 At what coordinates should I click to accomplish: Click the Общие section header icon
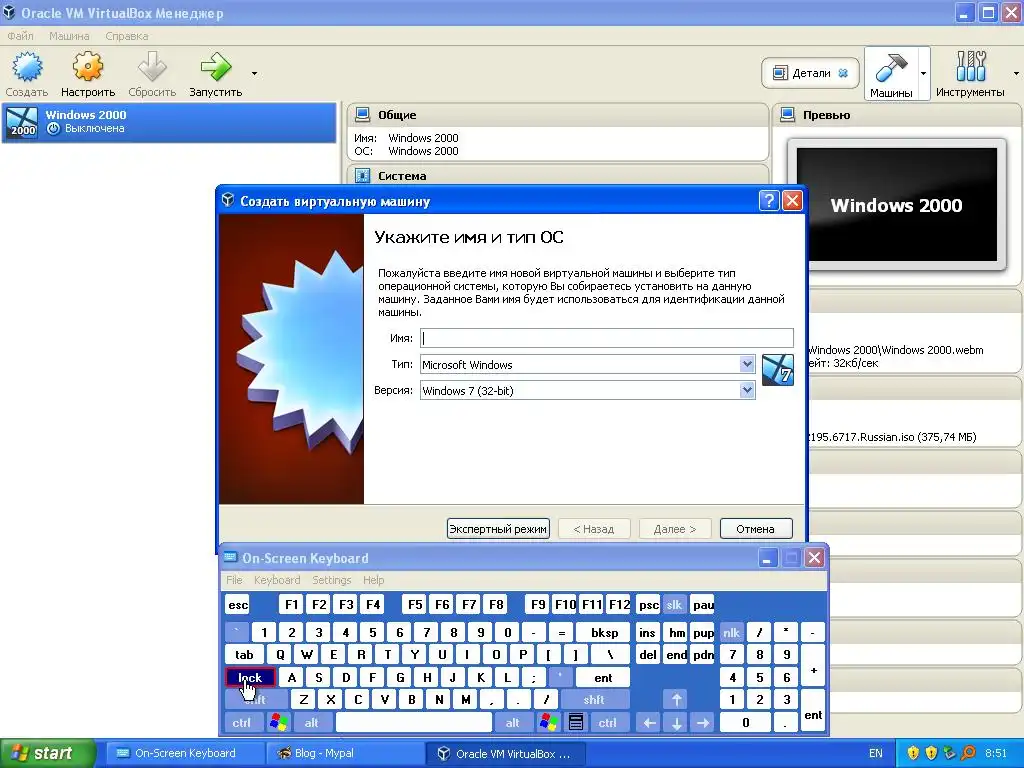pyautogui.click(x=362, y=115)
